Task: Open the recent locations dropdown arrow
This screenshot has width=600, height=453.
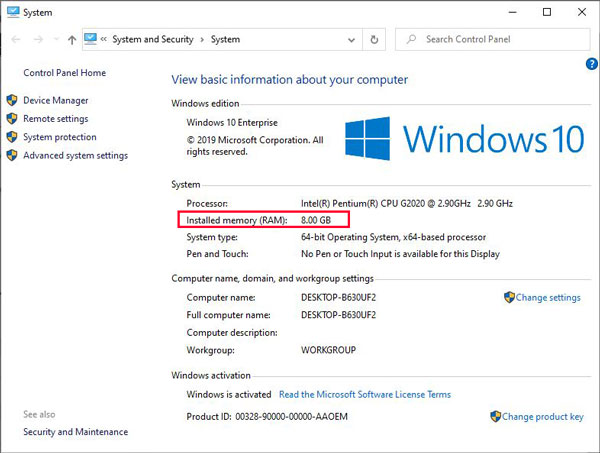Action: pyautogui.click(x=57, y=39)
